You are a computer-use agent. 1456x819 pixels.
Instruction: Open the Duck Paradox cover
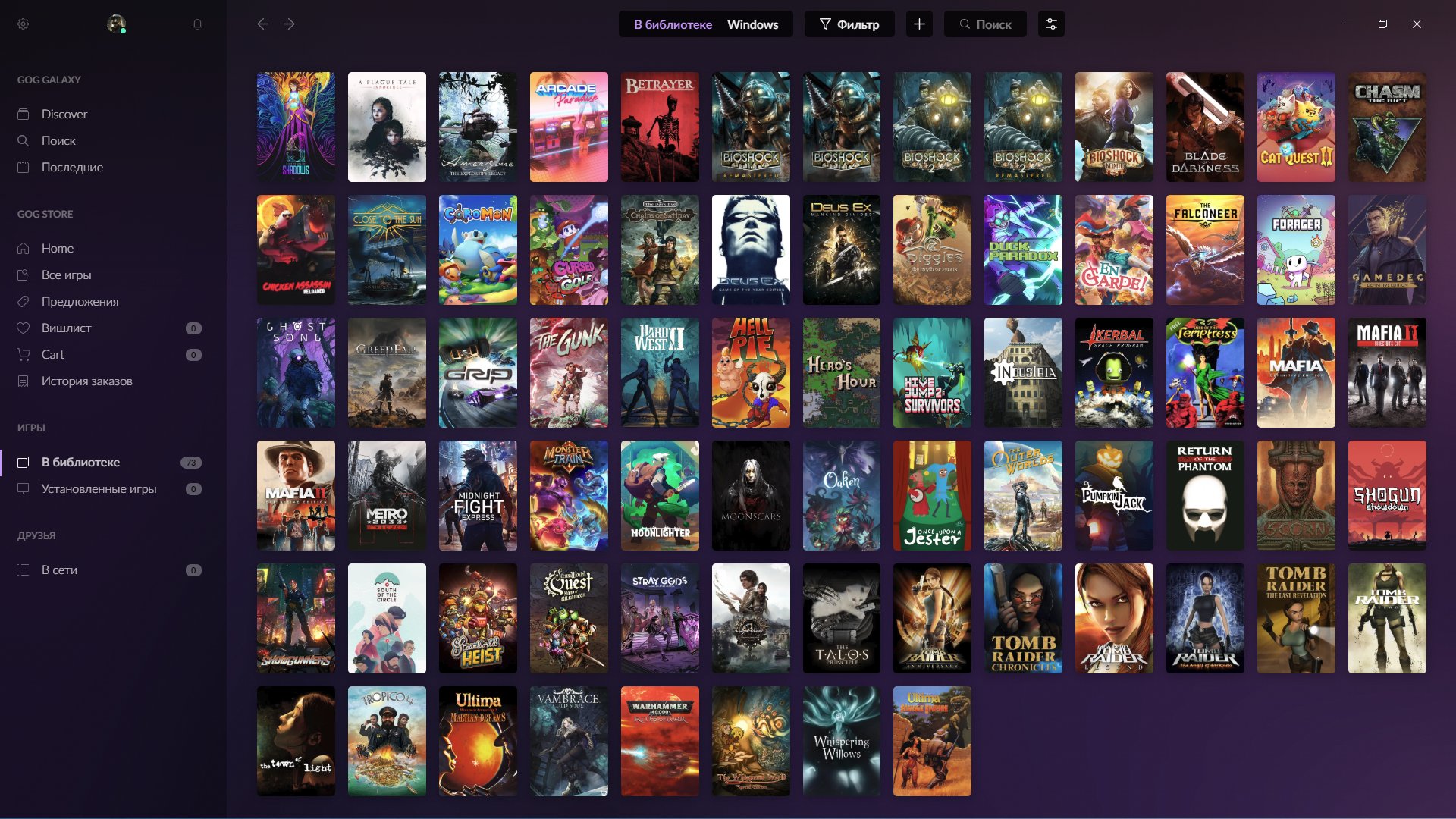coord(1023,249)
